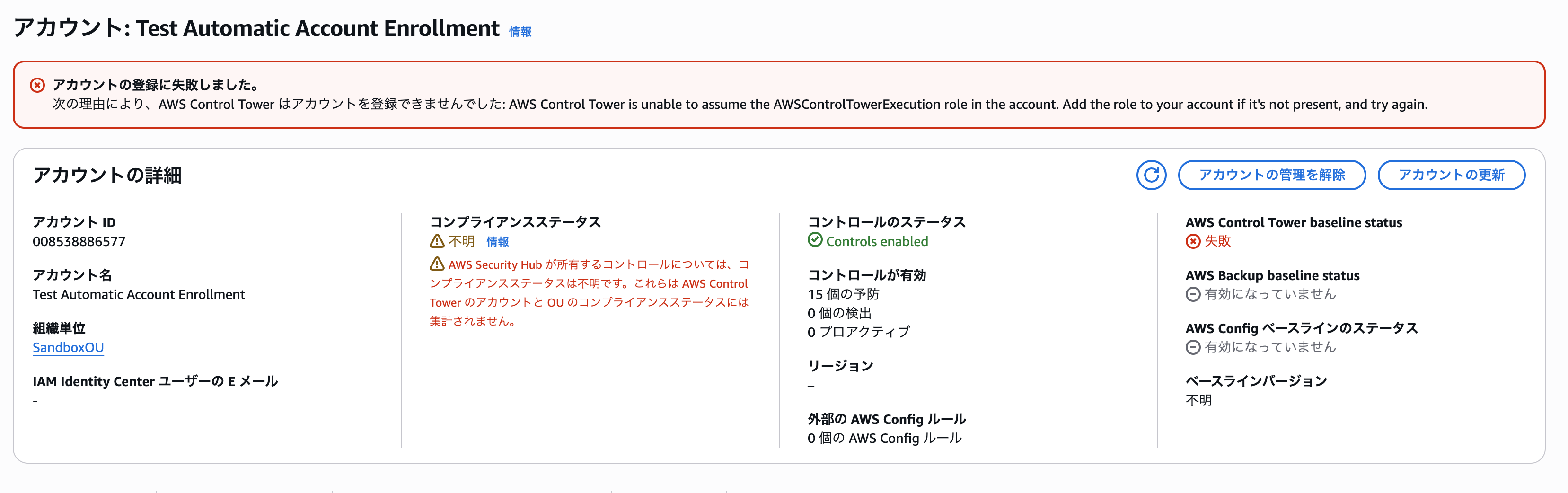This screenshot has height=493, width=1568.
Task: Select the error message text about AWSControlTowerExecution role
Action: click(x=731, y=104)
